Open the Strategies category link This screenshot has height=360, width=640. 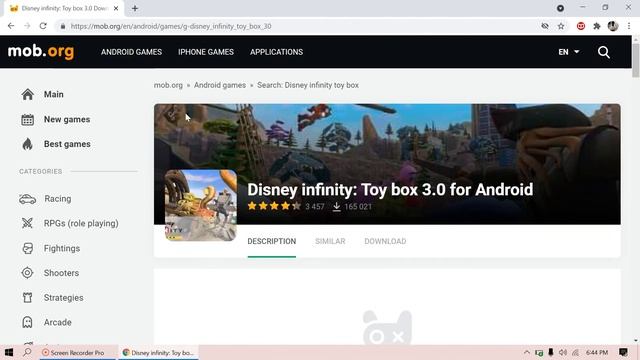[x=64, y=298]
